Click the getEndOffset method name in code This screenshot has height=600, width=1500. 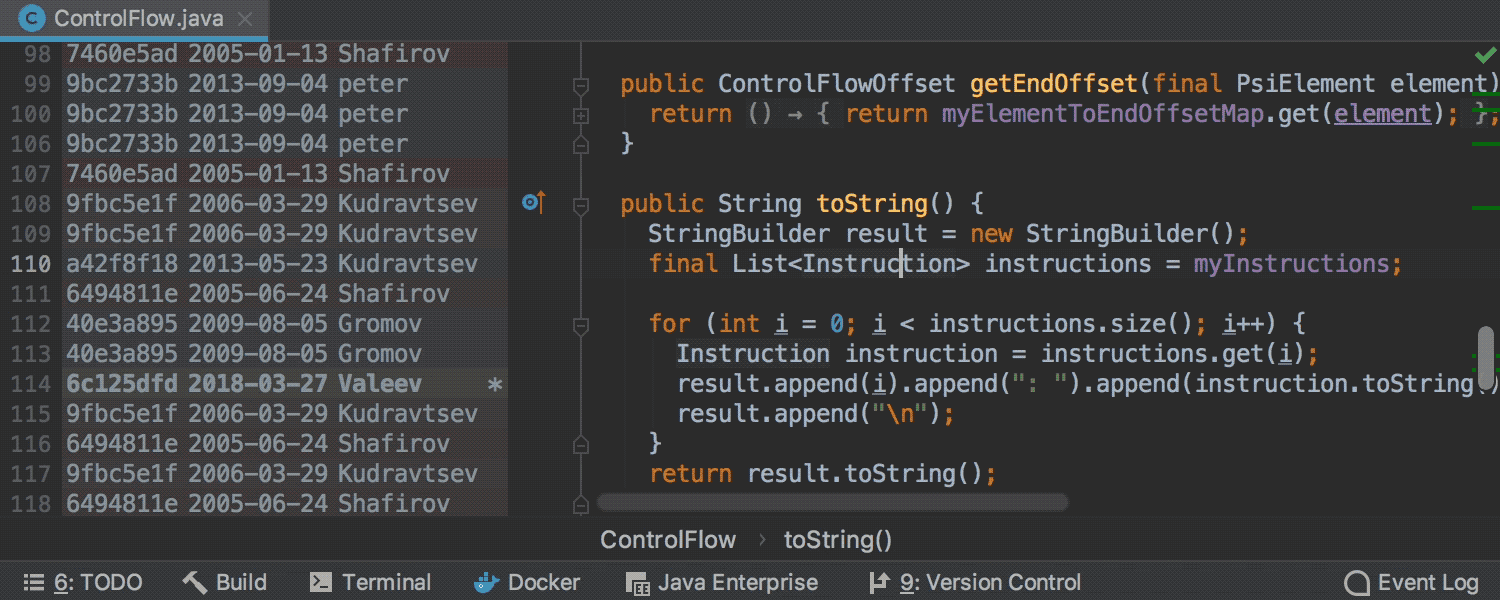click(x=1054, y=84)
